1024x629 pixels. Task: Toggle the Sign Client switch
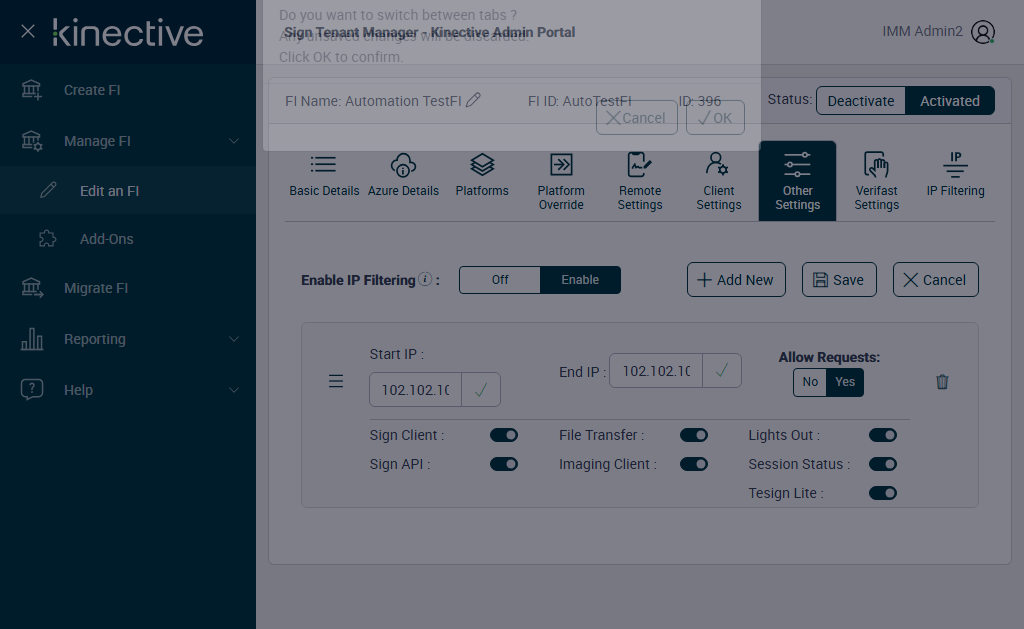[504, 435]
